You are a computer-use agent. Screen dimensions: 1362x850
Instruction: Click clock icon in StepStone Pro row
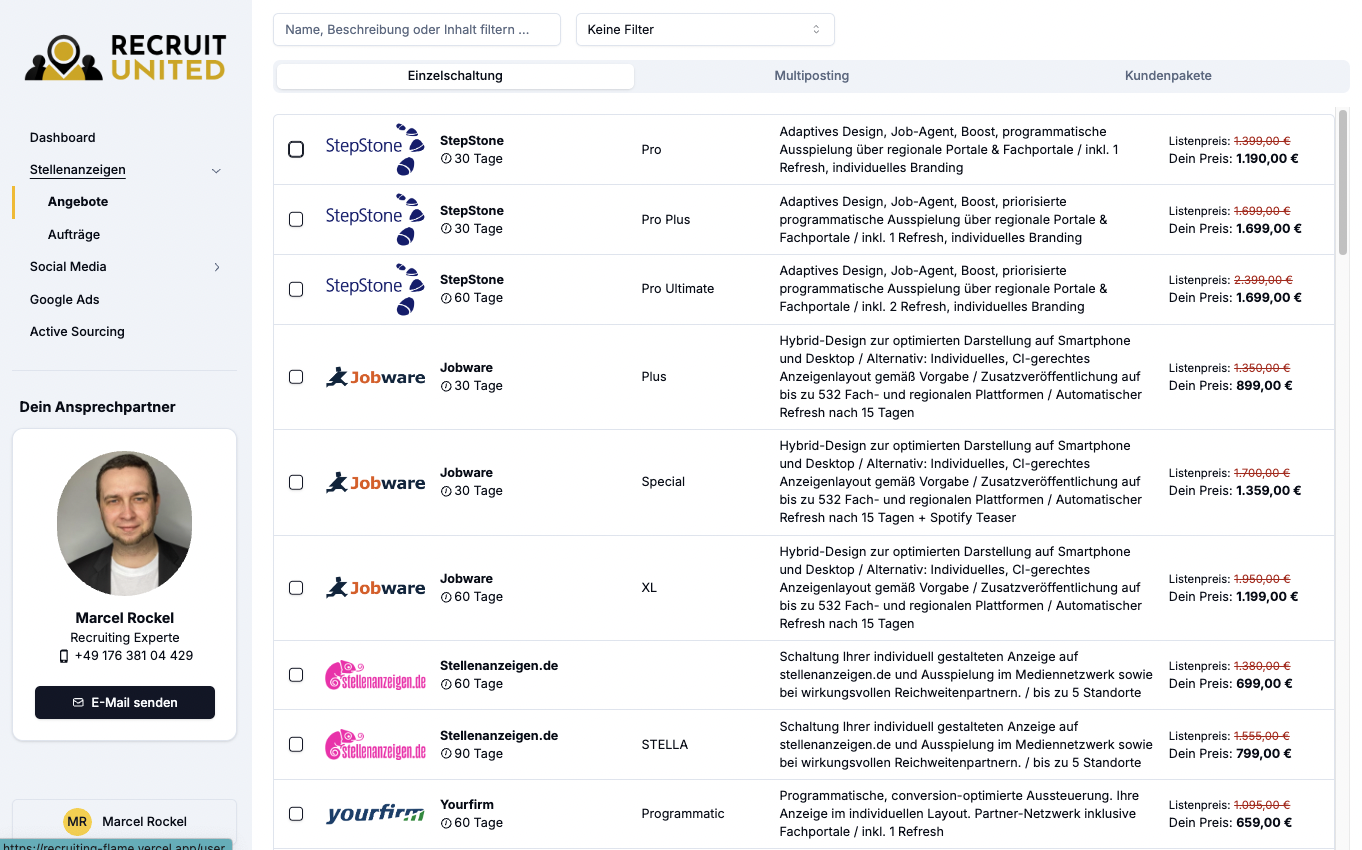[446, 159]
